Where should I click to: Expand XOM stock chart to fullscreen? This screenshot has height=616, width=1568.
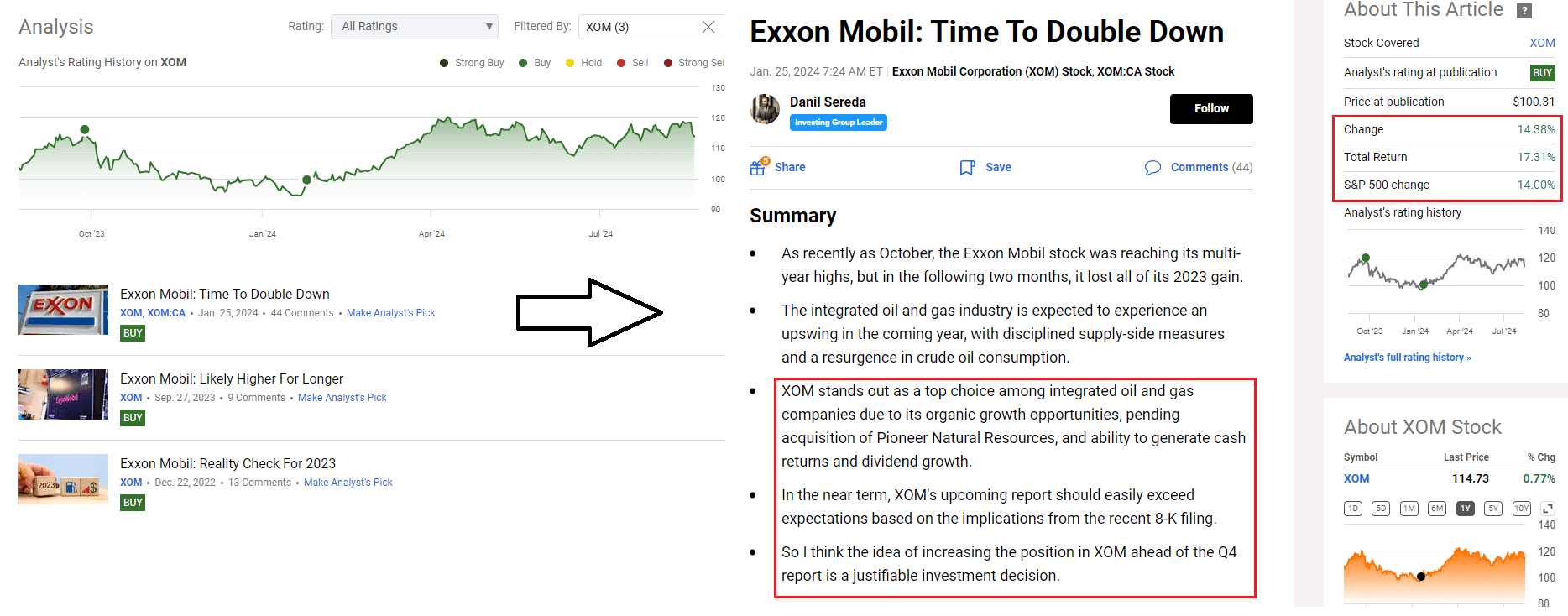tap(1549, 509)
